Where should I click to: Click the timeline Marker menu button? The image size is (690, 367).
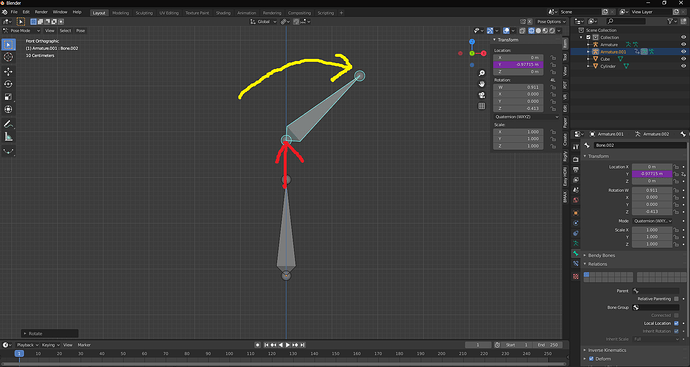(84, 345)
